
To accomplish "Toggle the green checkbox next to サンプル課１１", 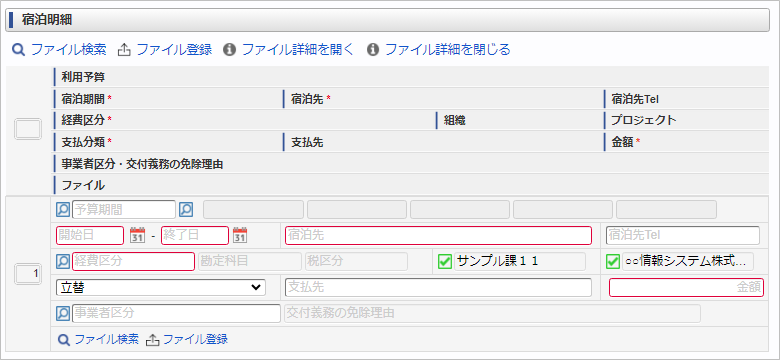I will coord(444,261).
